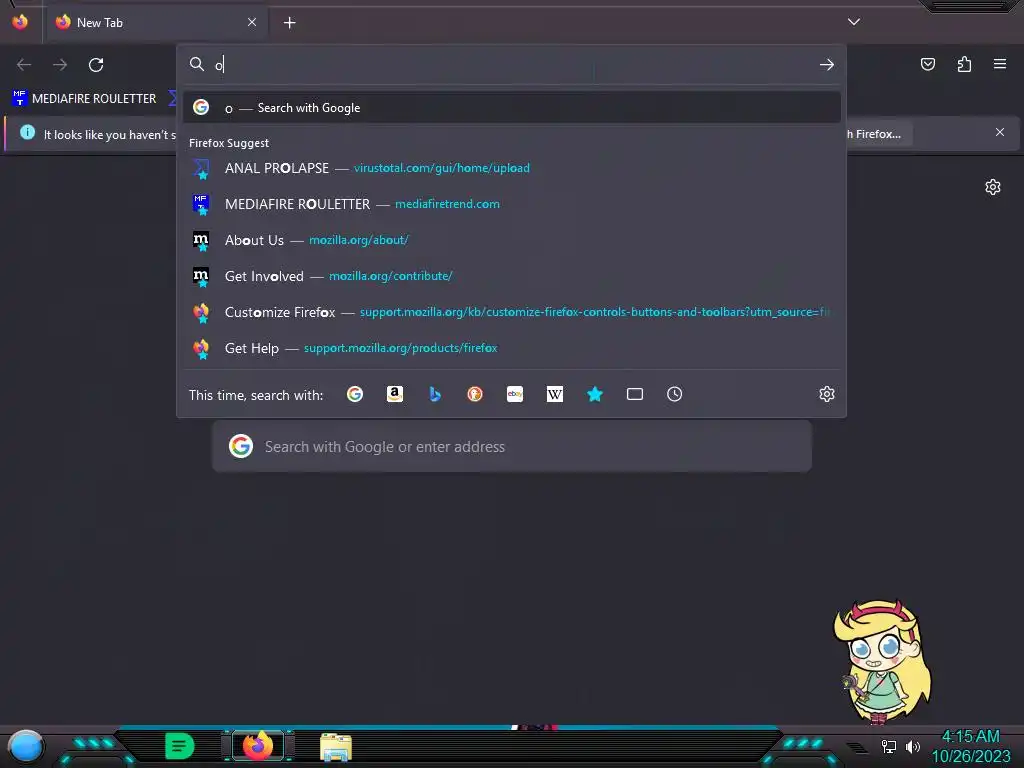Image resolution: width=1024 pixels, height=768 pixels.
Task: Open the Start orb on taskbar
Action: point(25,746)
